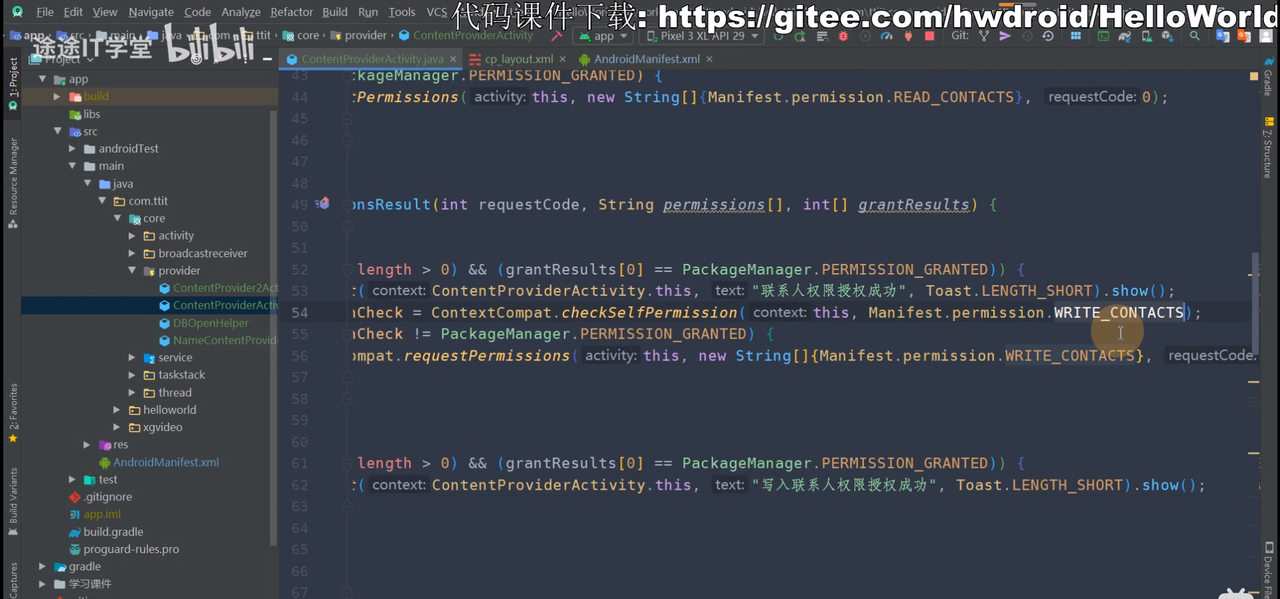Click line number 54 in gutter
This screenshot has height=599, width=1280.
click(300, 312)
